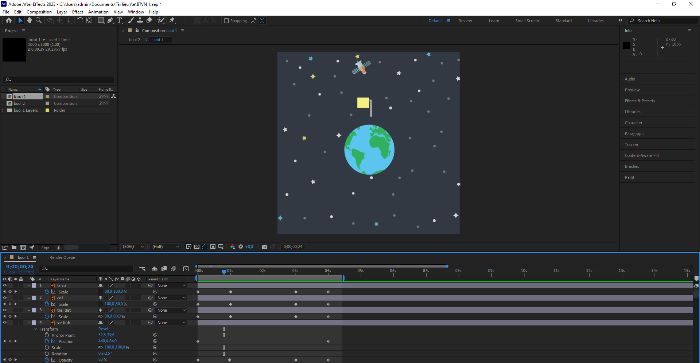Select the Type tool

(x=120, y=21)
